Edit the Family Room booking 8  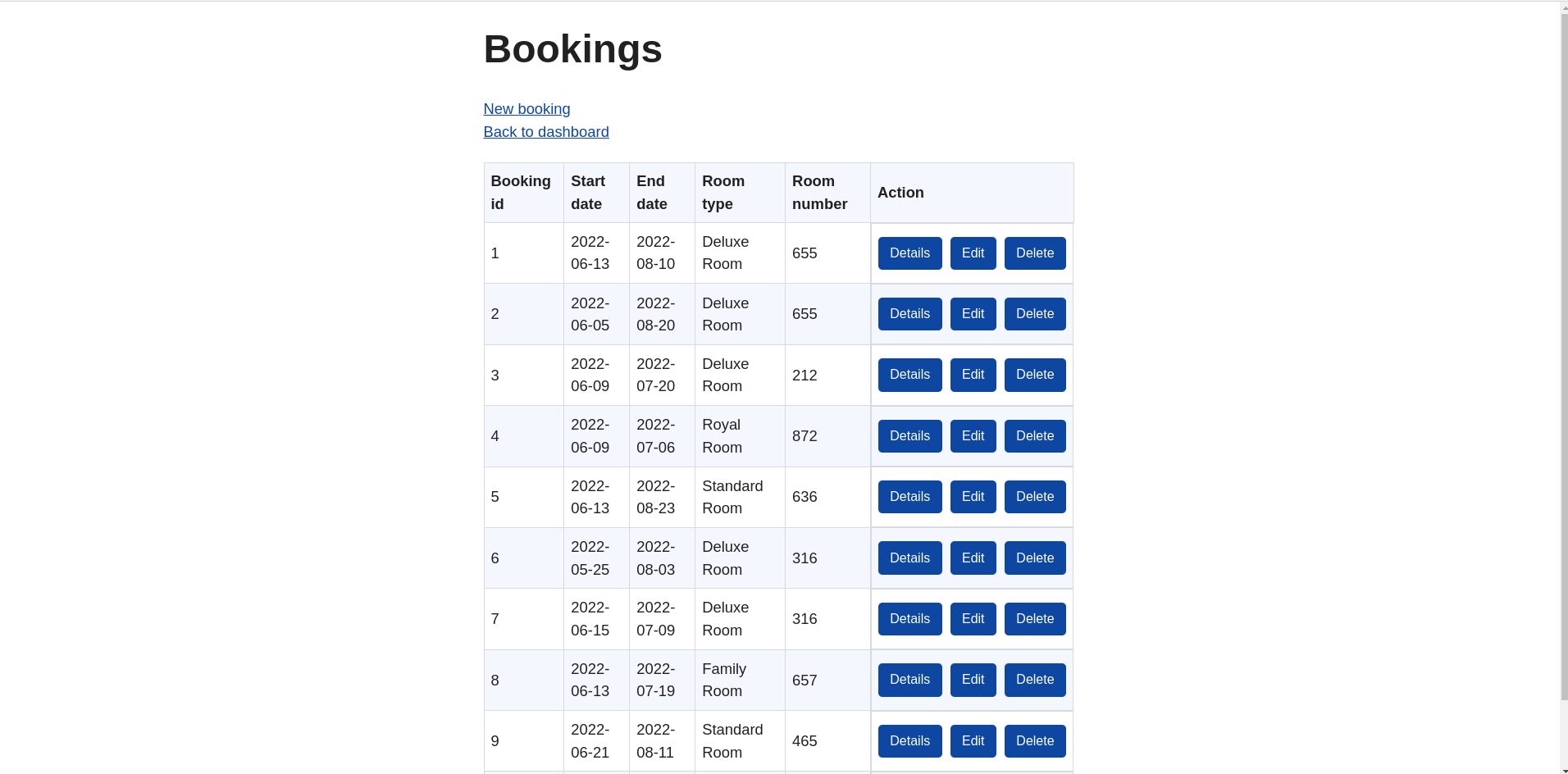point(972,679)
